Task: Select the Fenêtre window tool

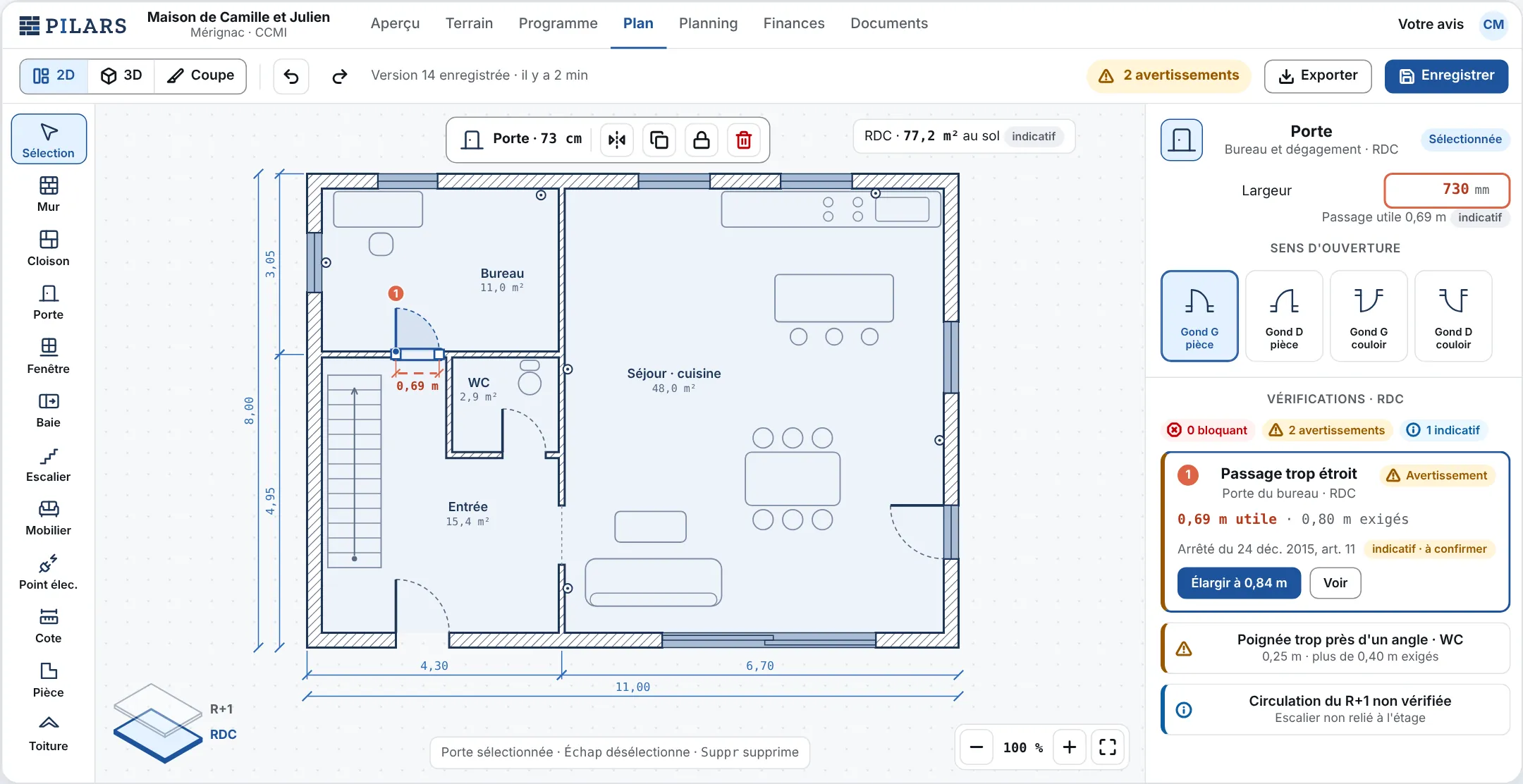Action: coord(49,356)
